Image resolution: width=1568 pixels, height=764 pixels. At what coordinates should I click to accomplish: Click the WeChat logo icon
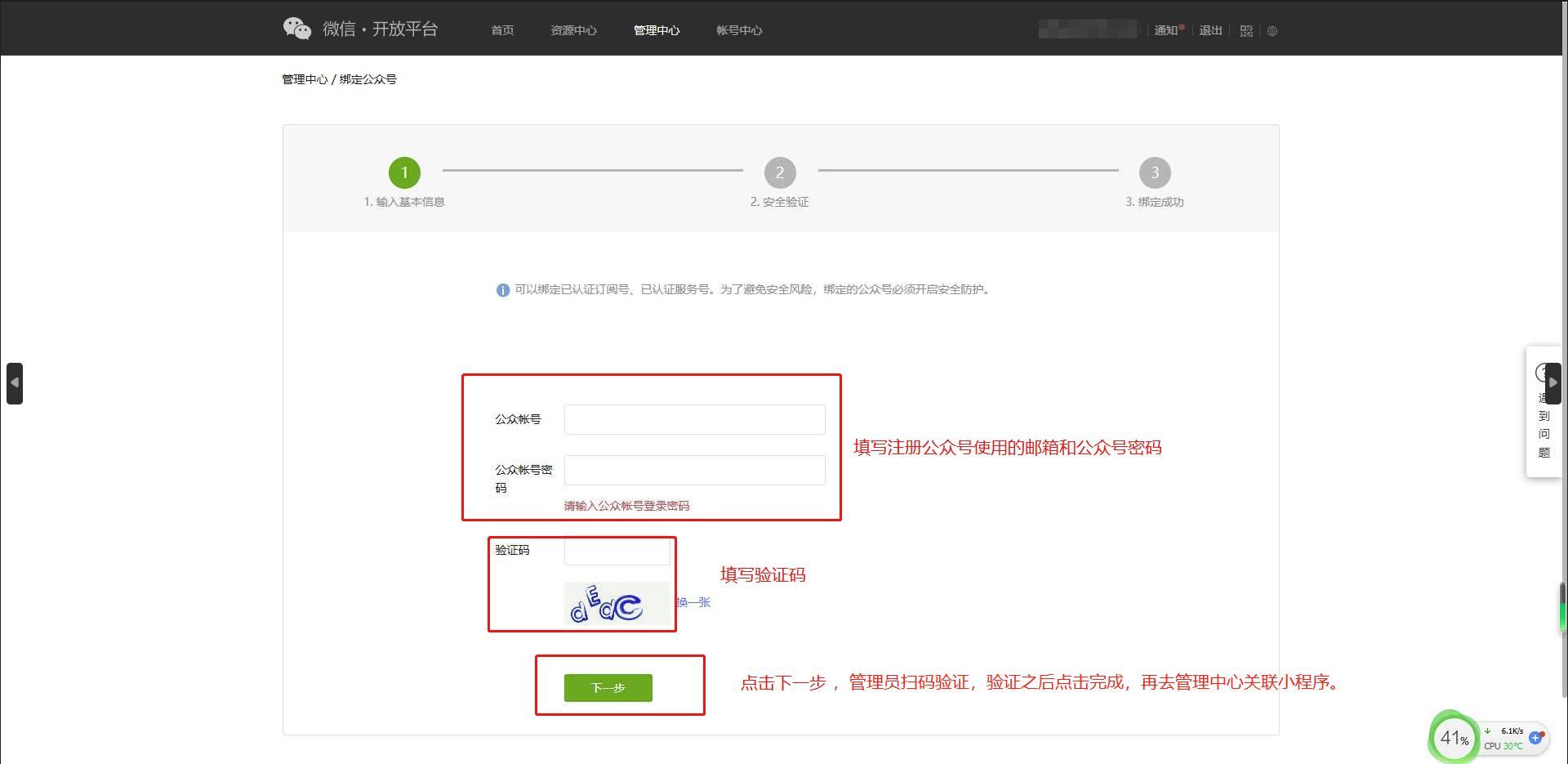(x=297, y=29)
